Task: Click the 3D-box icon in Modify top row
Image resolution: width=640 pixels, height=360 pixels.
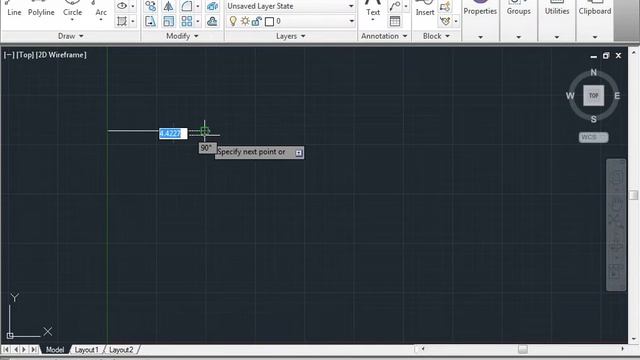Action: (x=212, y=6)
